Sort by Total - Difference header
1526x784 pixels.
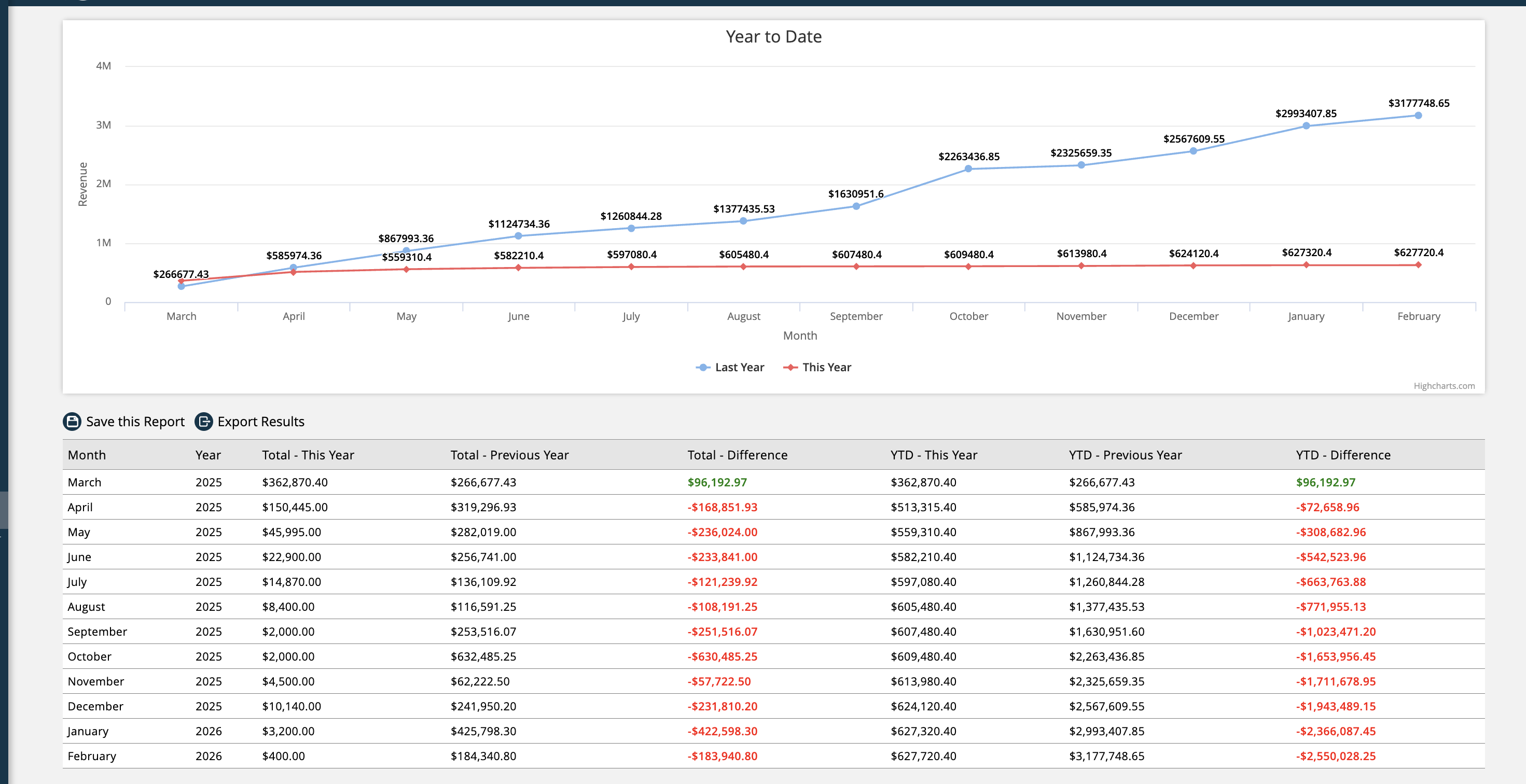pos(738,455)
